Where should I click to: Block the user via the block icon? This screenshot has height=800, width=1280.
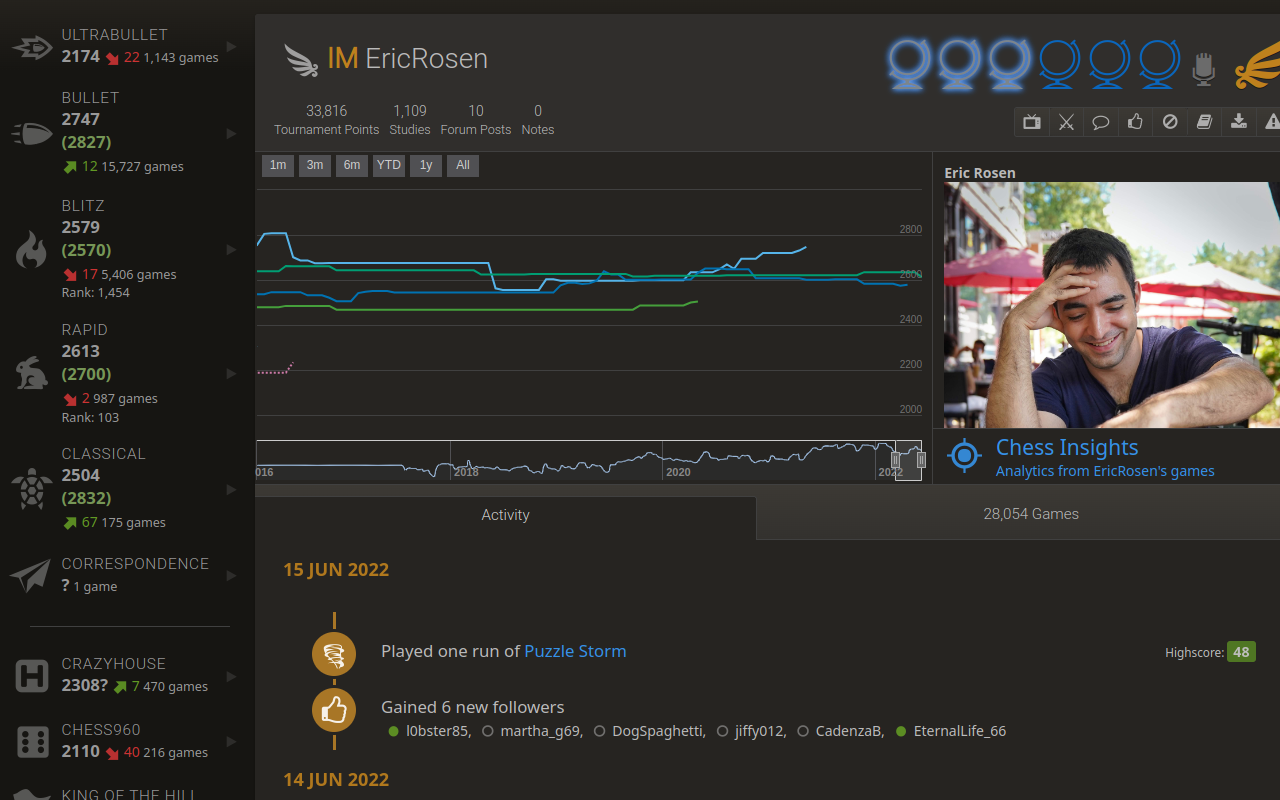pyautogui.click(x=1170, y=121)
